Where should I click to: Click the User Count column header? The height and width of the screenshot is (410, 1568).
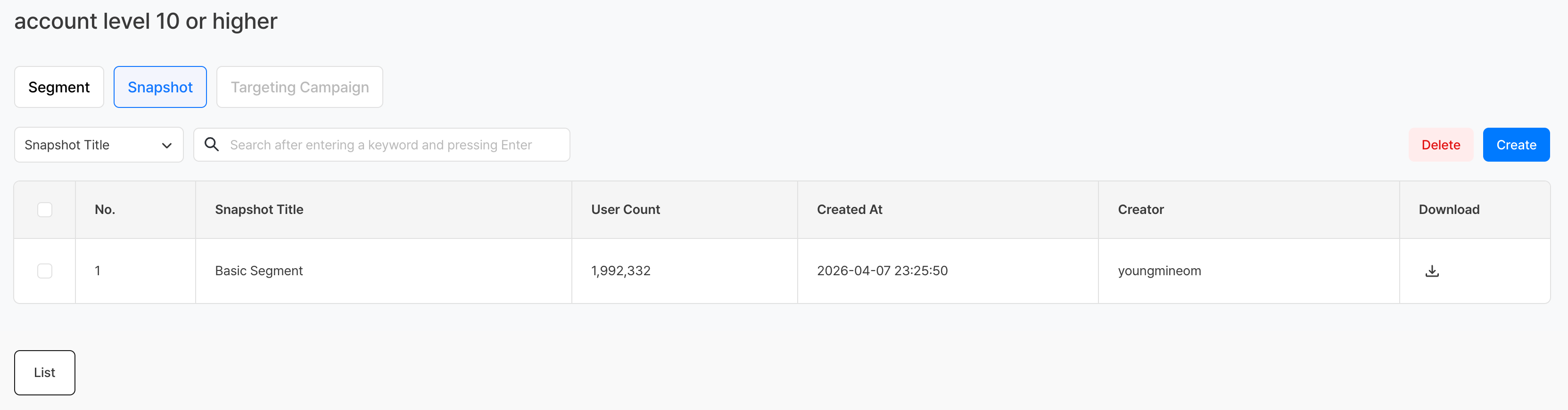tap(625, 210)
